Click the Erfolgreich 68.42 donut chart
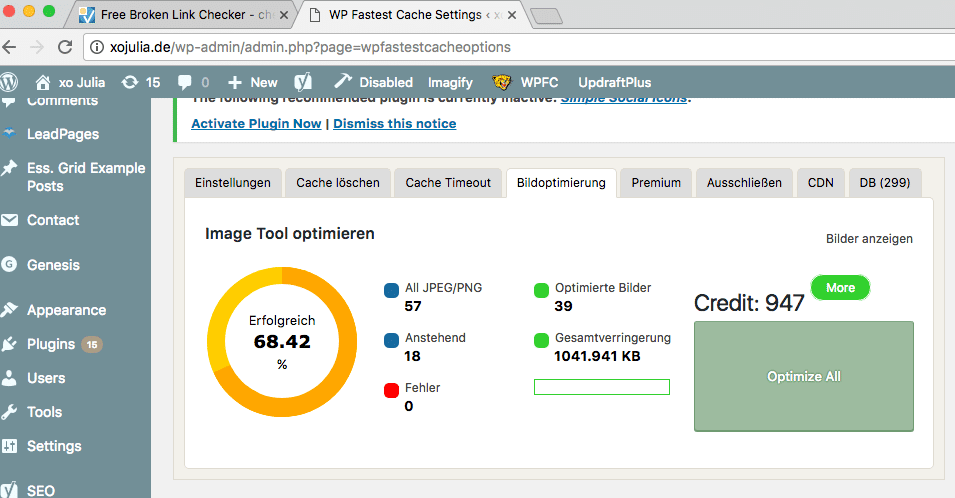The image size is (955, 498). (x=282, y=342)
